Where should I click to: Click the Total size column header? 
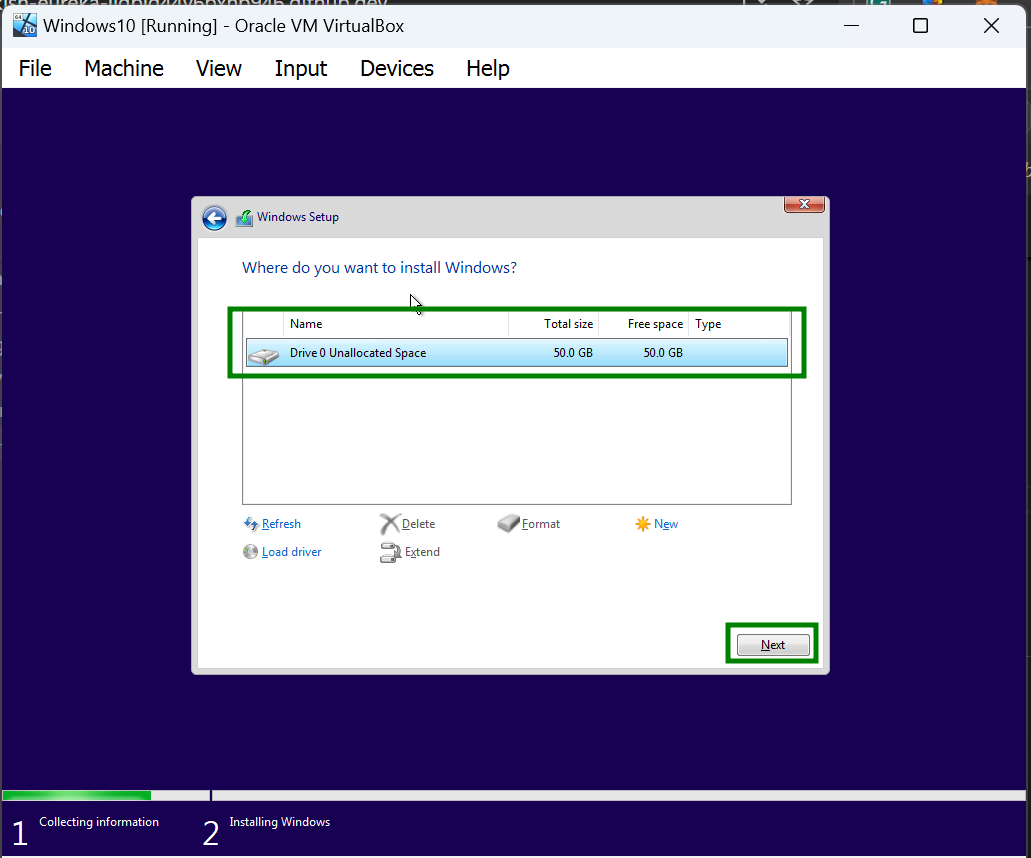[x=553, y=324]
